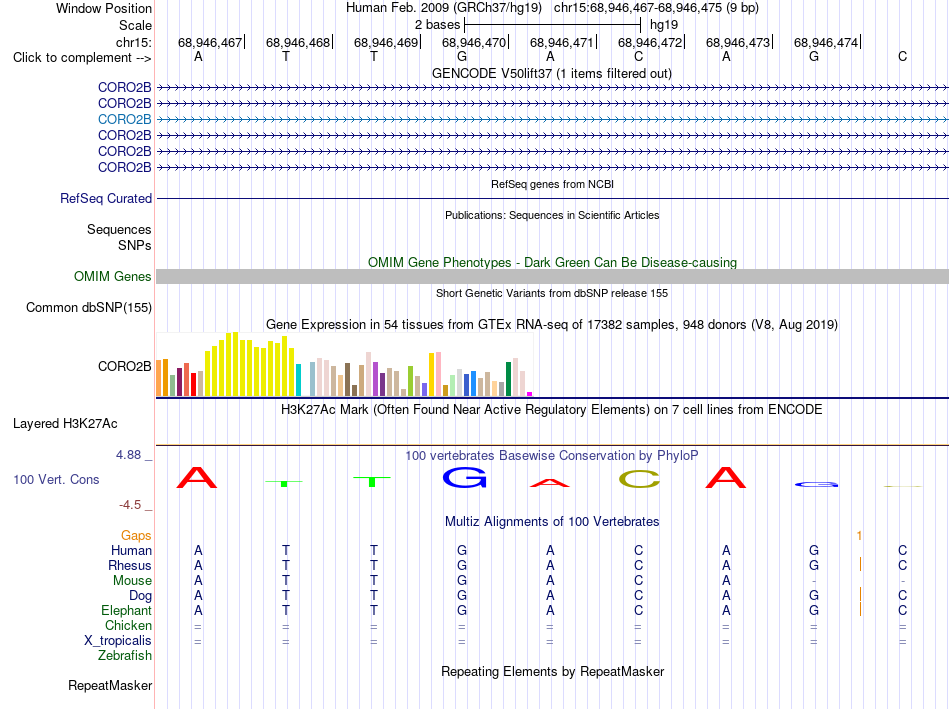The image size is (950, 709).
Task: Click the magenta bar at GTEx chart end
Action: pyautogui.click(x=530, y=394)
